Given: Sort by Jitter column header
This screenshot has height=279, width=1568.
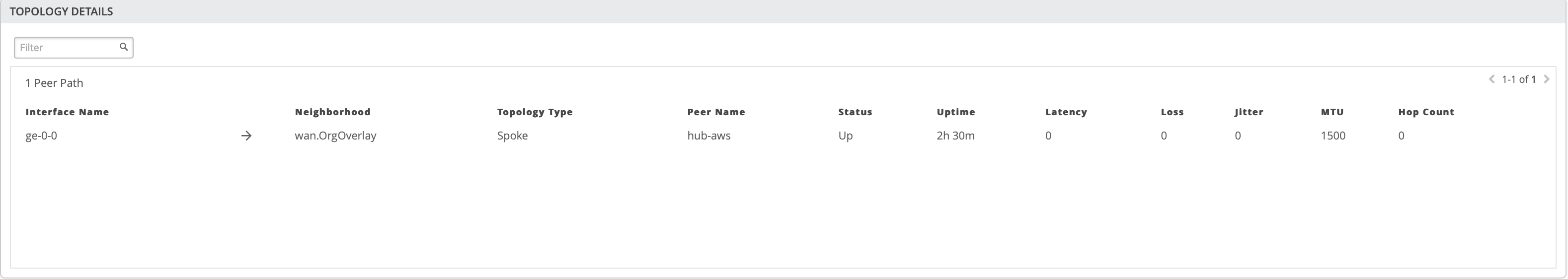Looking at the screenshot, I should click(x=1249, y=112).
